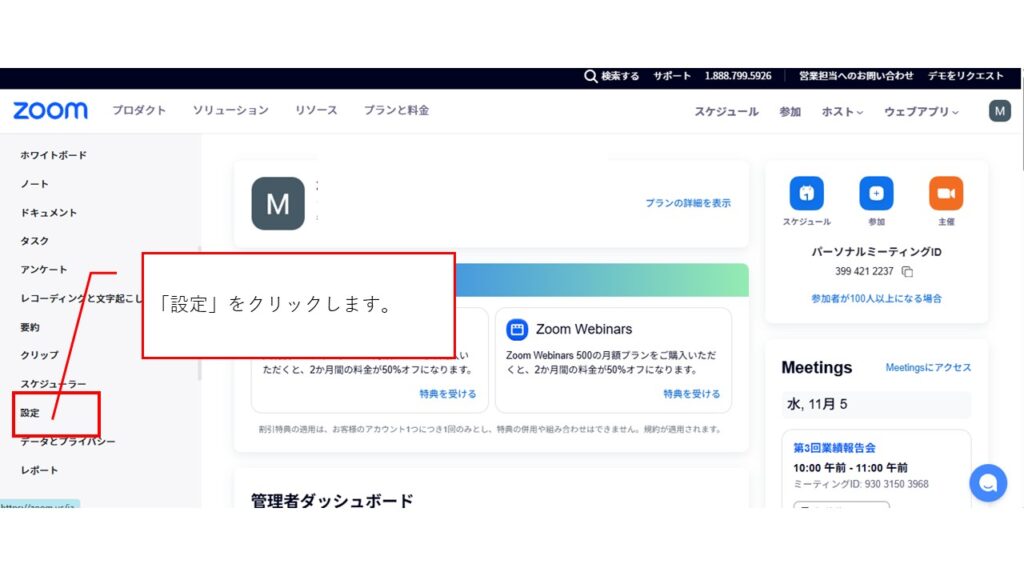Click the search magnifier icon

coord(592,76)
